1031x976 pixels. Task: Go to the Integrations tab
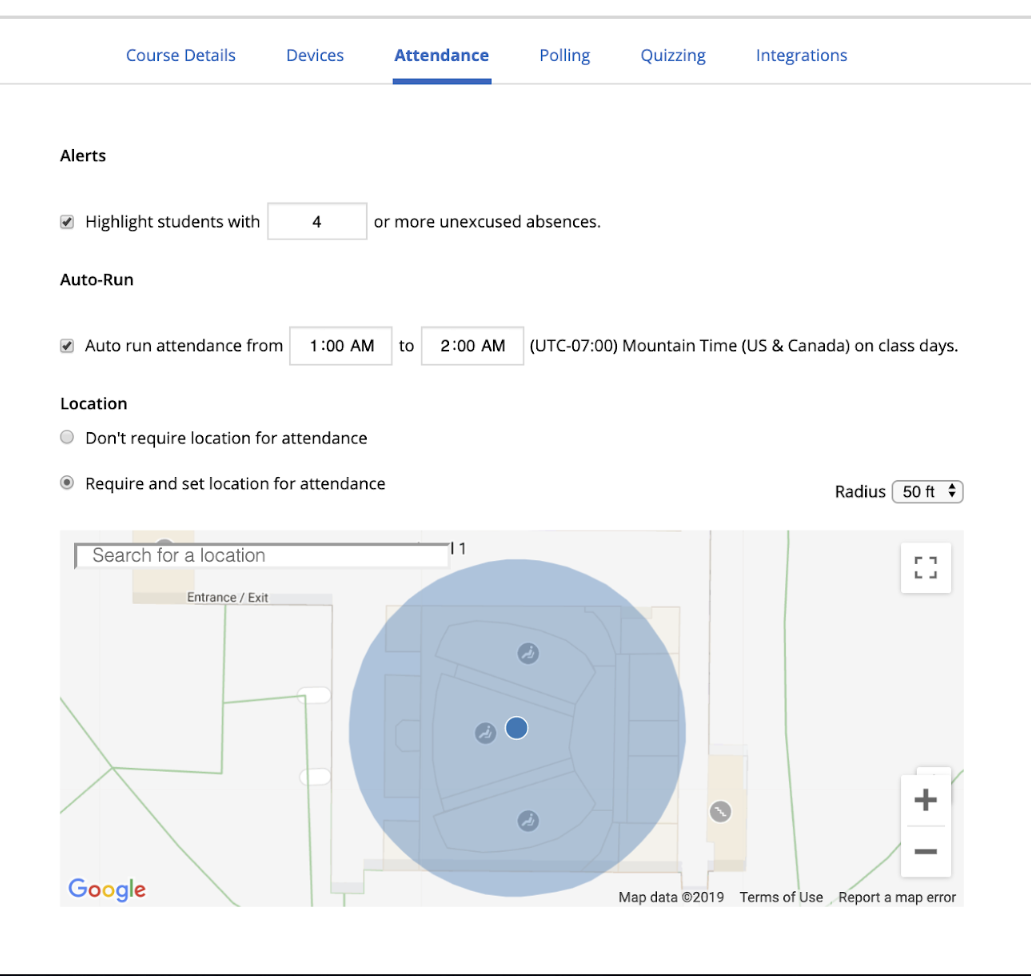point(801,55)
